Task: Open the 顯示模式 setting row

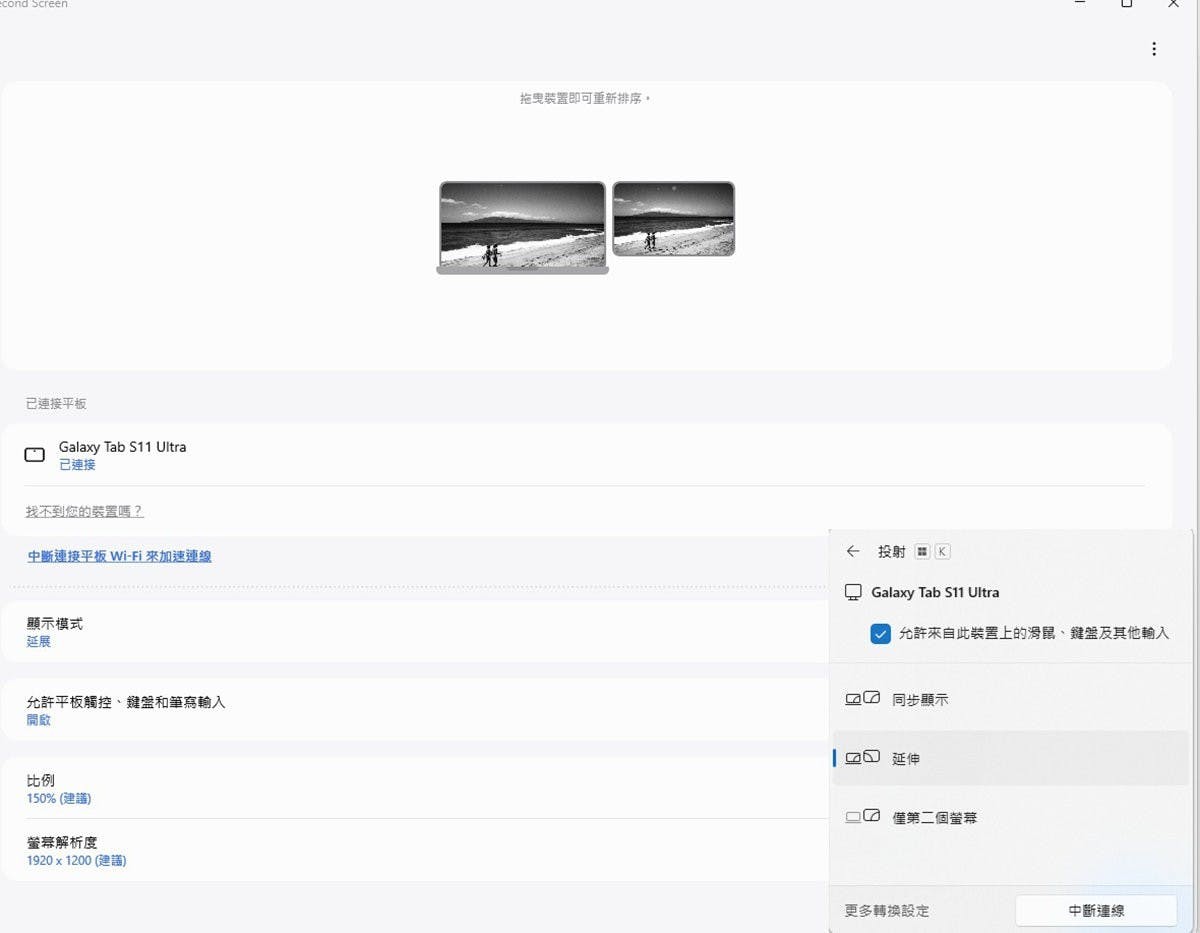Action: coord(415,631)
